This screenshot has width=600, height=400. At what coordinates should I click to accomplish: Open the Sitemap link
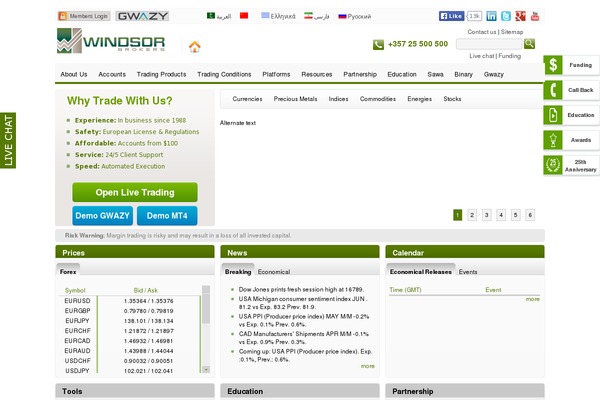coord(512,32)
